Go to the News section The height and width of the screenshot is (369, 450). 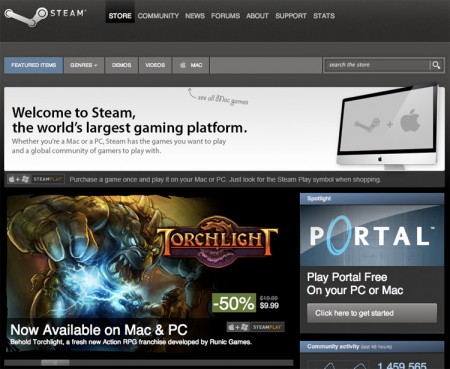click(x=195, y=16)
